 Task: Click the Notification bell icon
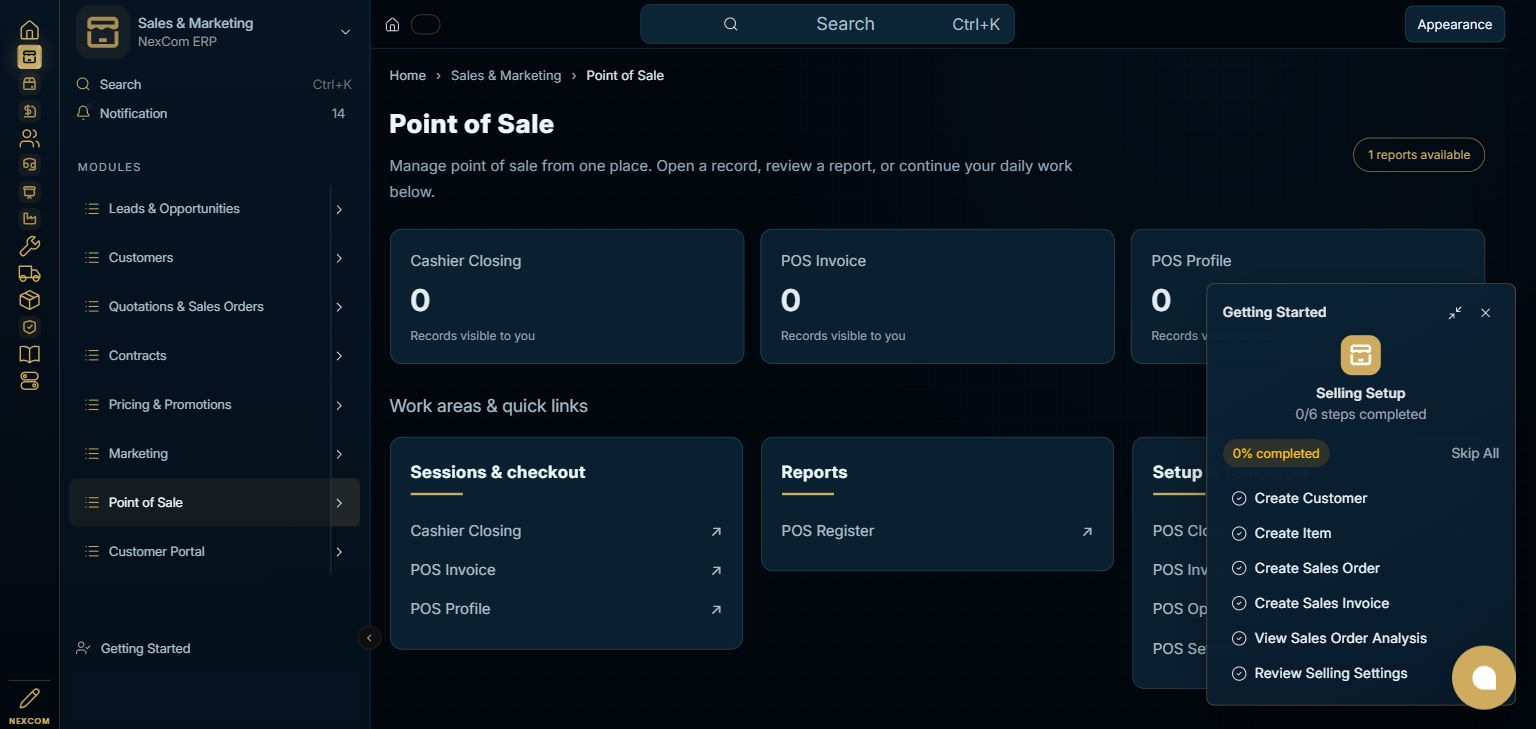(84, 113)
